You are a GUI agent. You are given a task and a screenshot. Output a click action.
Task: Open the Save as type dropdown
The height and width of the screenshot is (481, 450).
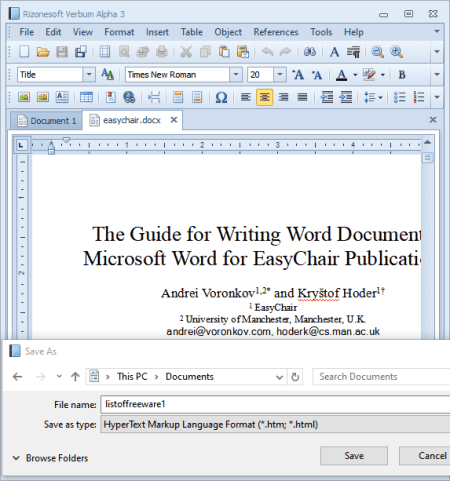[275, 424]
